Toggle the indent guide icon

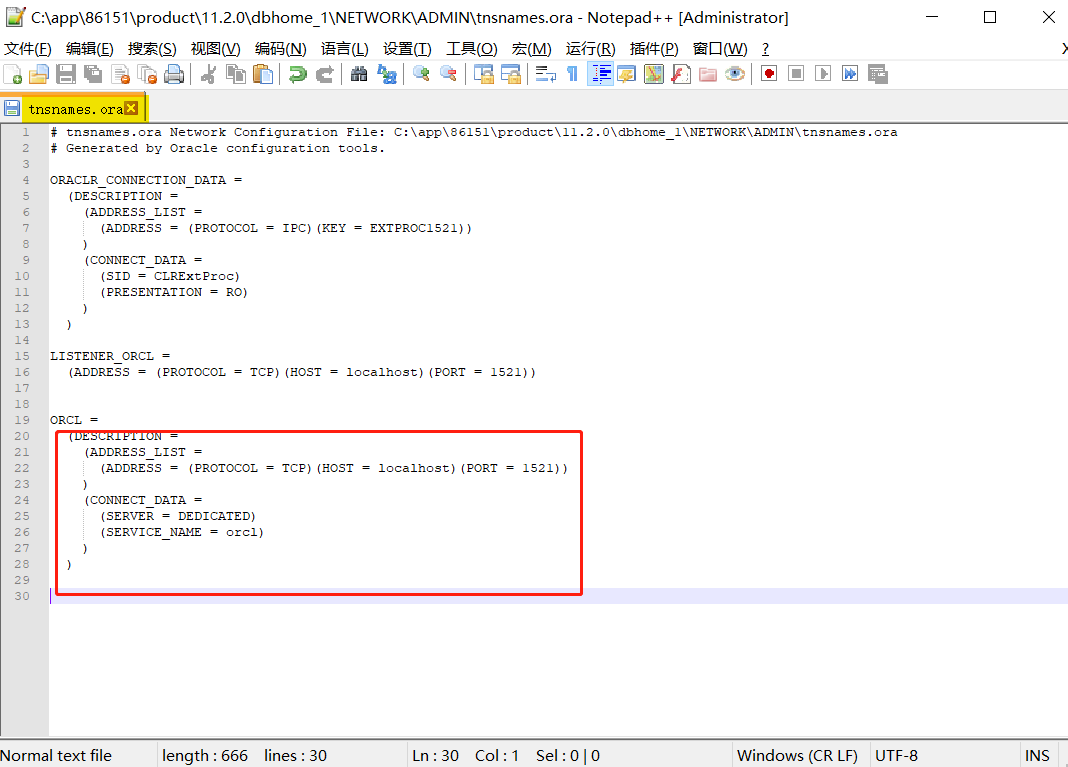(x=600, y=74)
